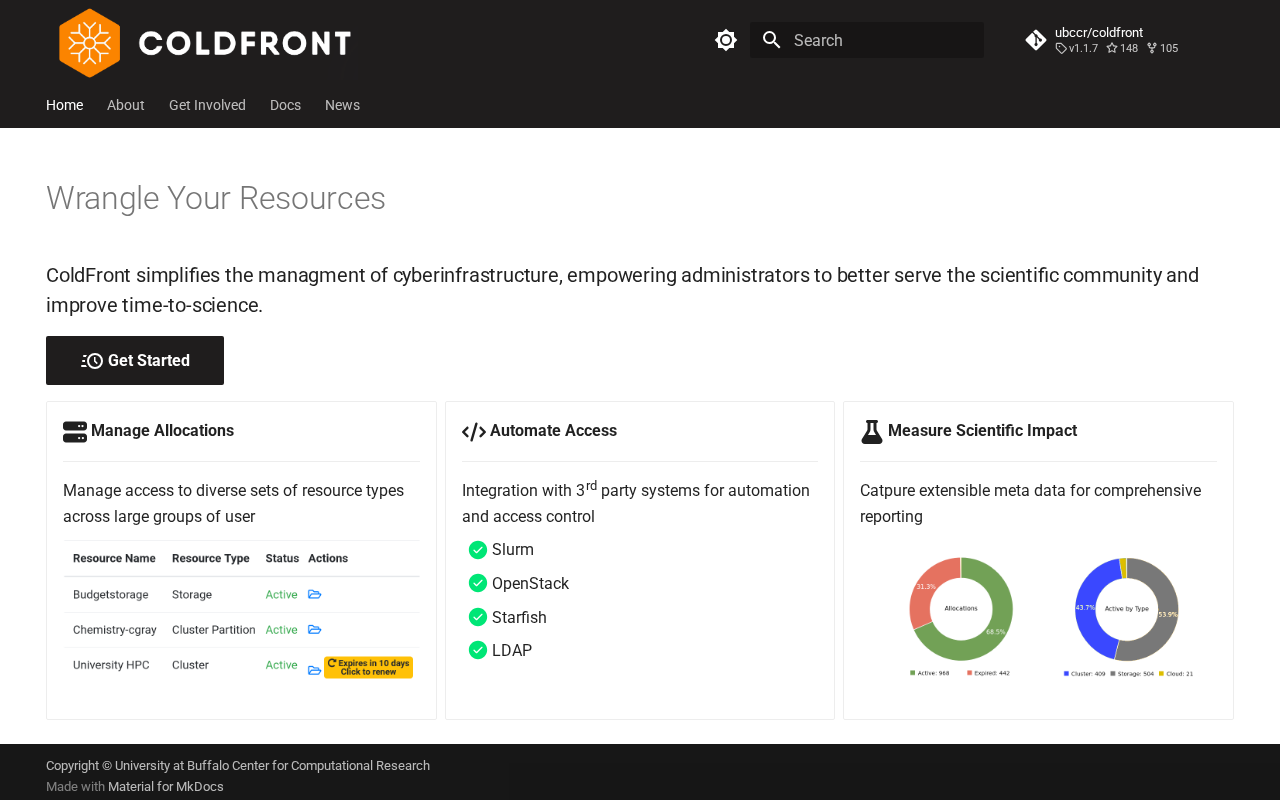Viewport: 1280px width, 800px height.
Task: Toggle the light/dark color scheme
Action: 726,40
